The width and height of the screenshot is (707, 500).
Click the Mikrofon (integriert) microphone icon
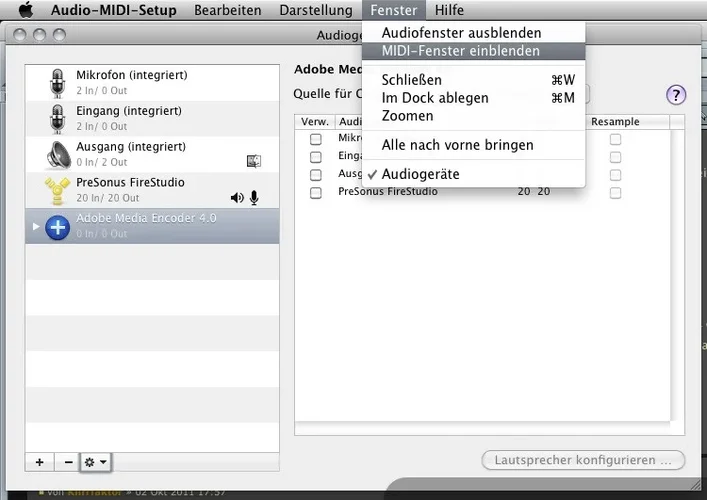57,83
